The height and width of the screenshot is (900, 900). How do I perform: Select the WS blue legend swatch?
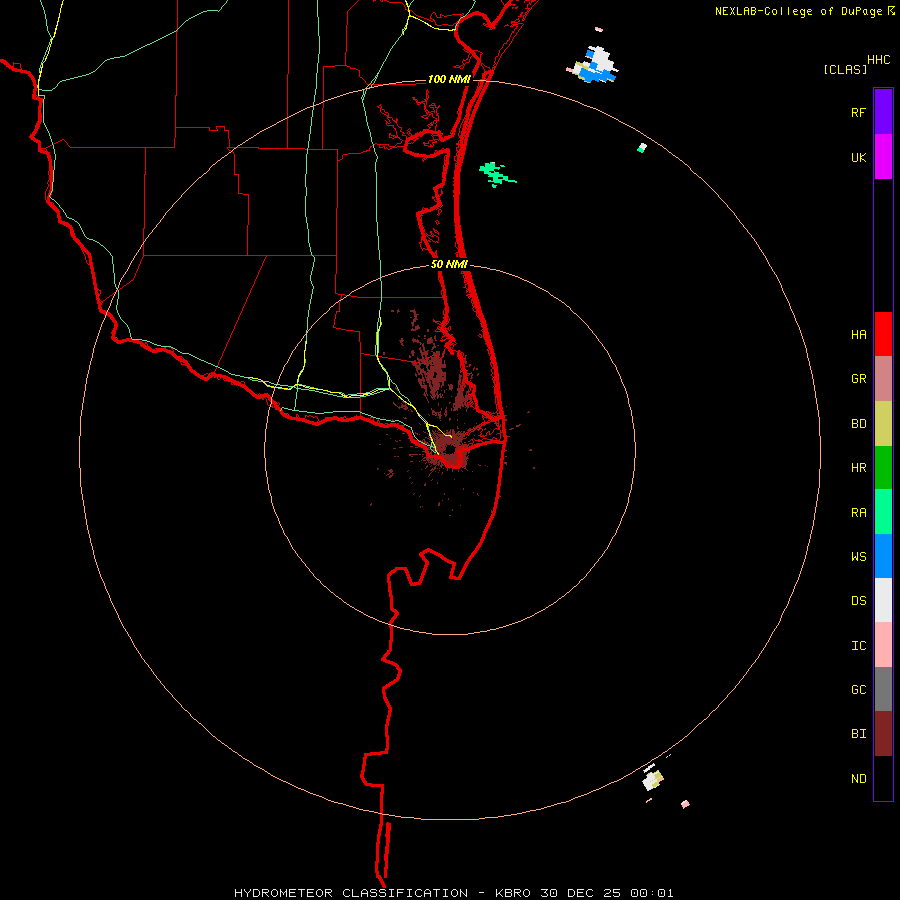pyautogui.click(x=883, y=556)
